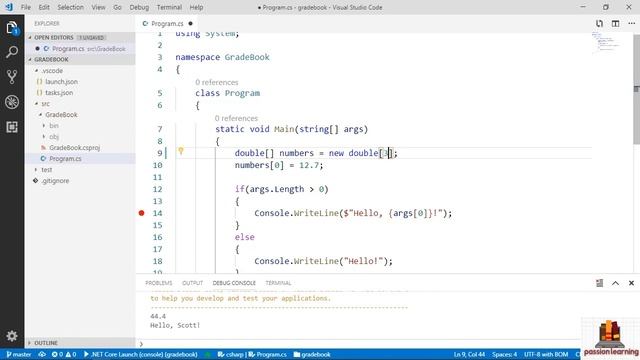Open the Edit menu
This screenshot has height=360, width=640.
(44, 7)
